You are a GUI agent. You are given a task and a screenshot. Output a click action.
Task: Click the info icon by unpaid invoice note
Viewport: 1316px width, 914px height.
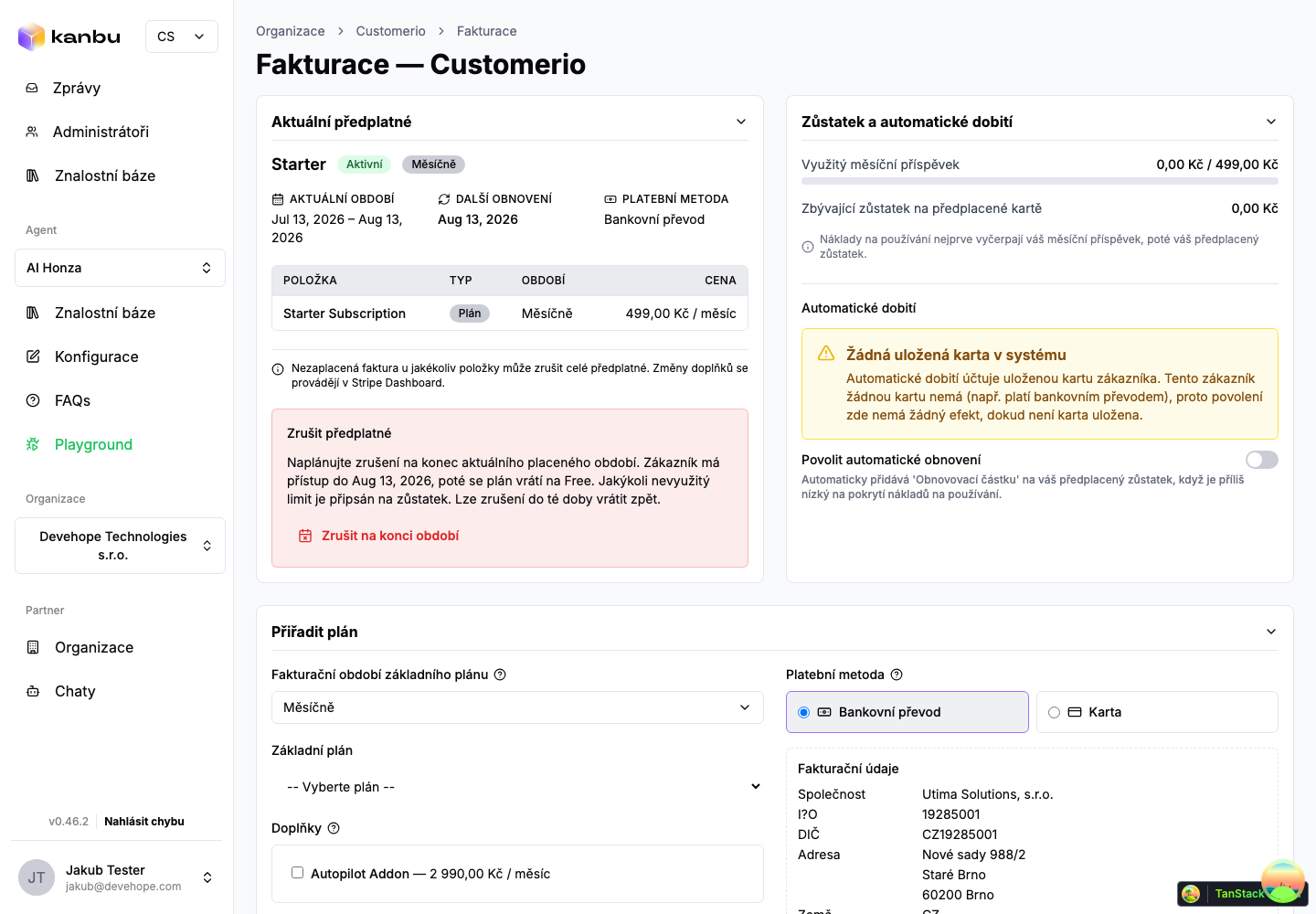click(278, 369)
